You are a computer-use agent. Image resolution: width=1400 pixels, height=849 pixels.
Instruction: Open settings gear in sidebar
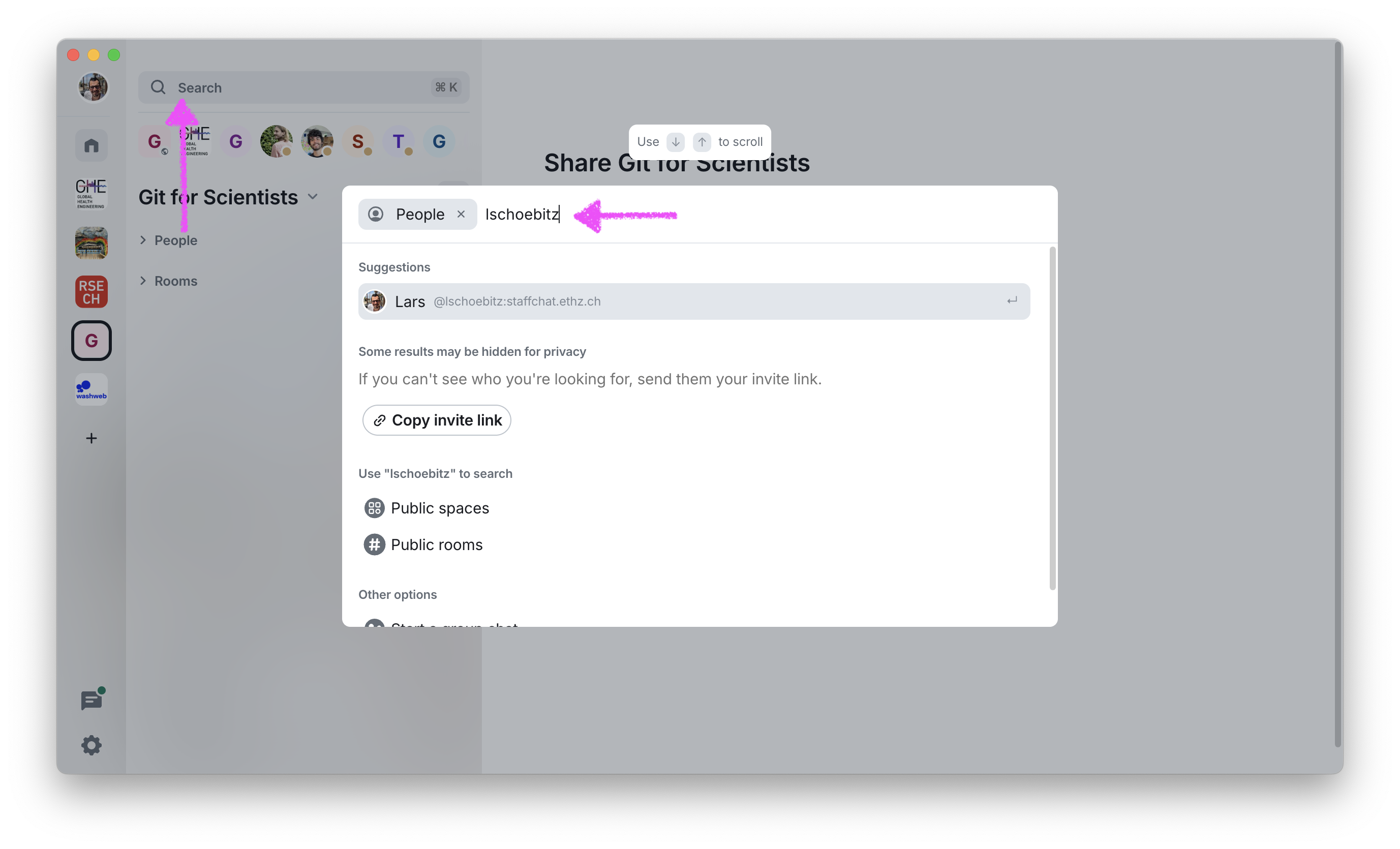point(91,745)
